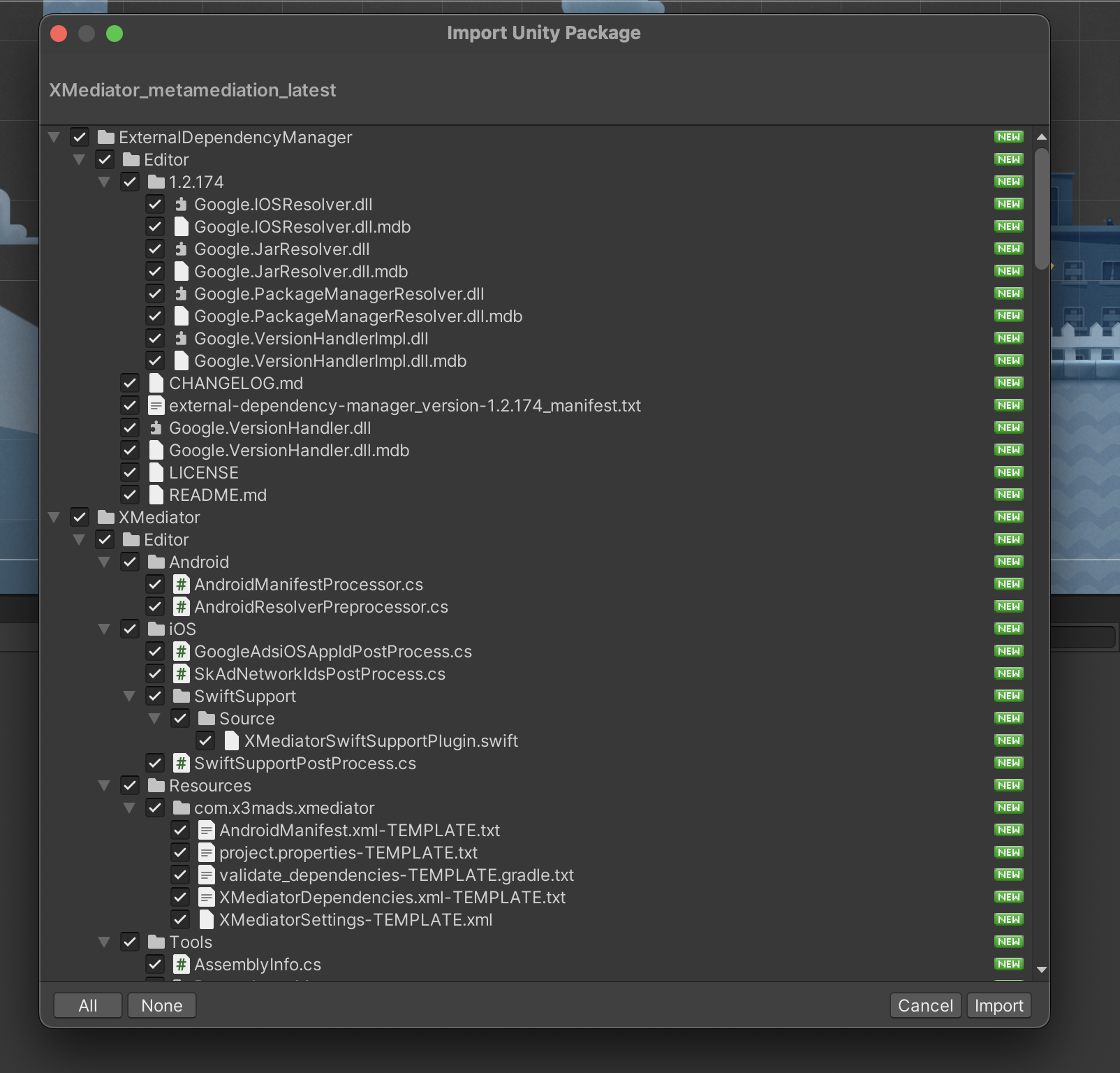Collapse the iOS folder
Viewport: 1120px width, 1073px height.
(104, 629)
